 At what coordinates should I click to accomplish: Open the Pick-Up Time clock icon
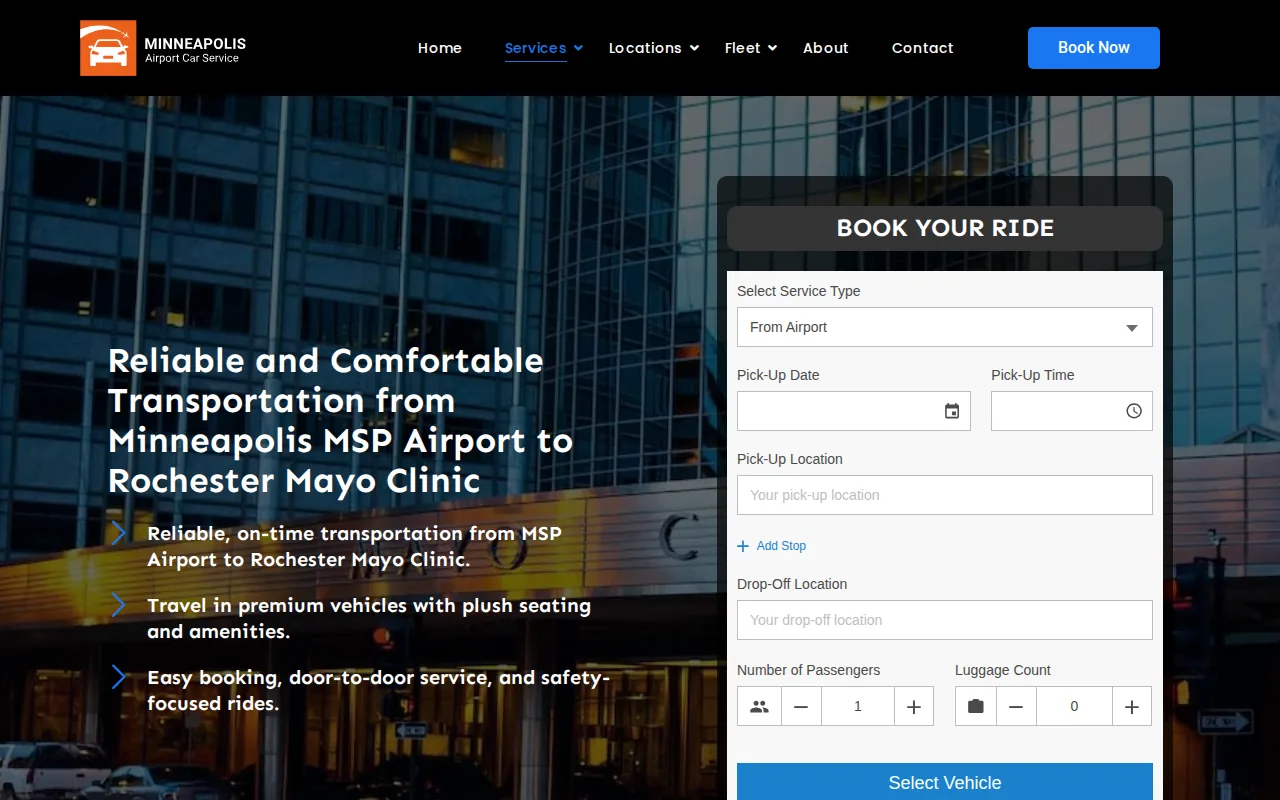pyautogui.click(x=1134, y=411)
